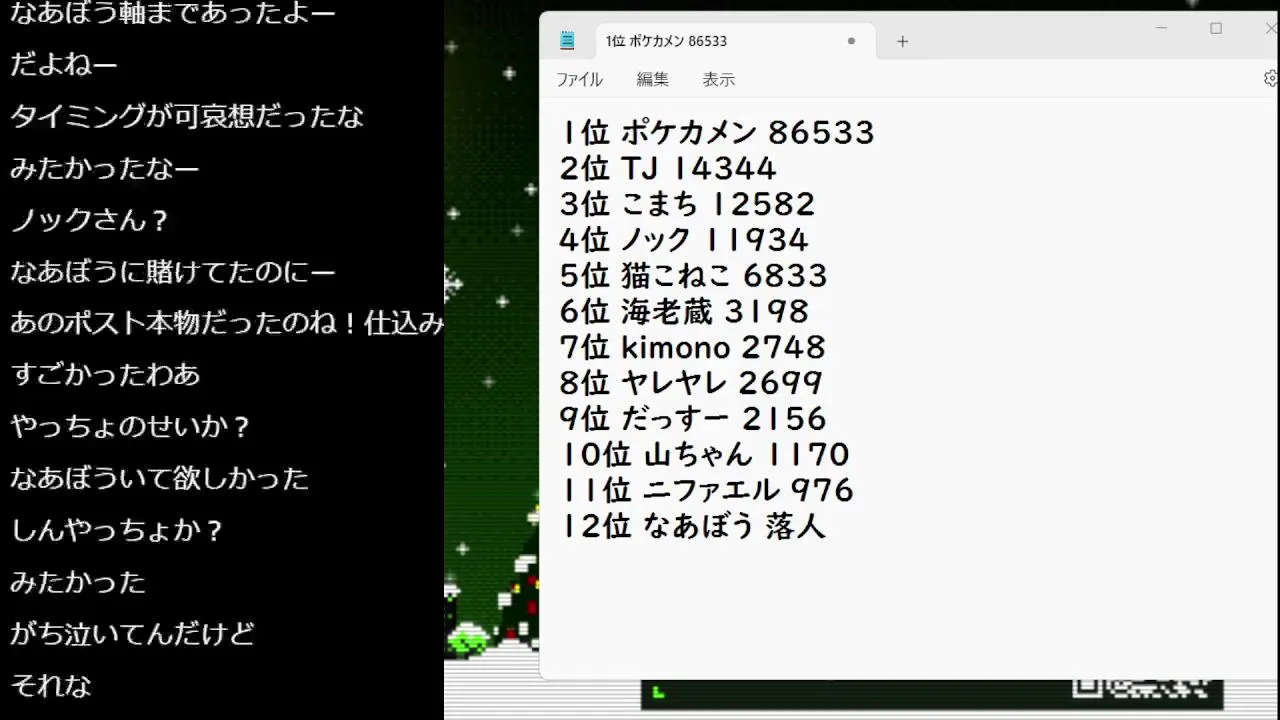Click the comment 'みたかったなー'
1280x720 pixels.
104,168
